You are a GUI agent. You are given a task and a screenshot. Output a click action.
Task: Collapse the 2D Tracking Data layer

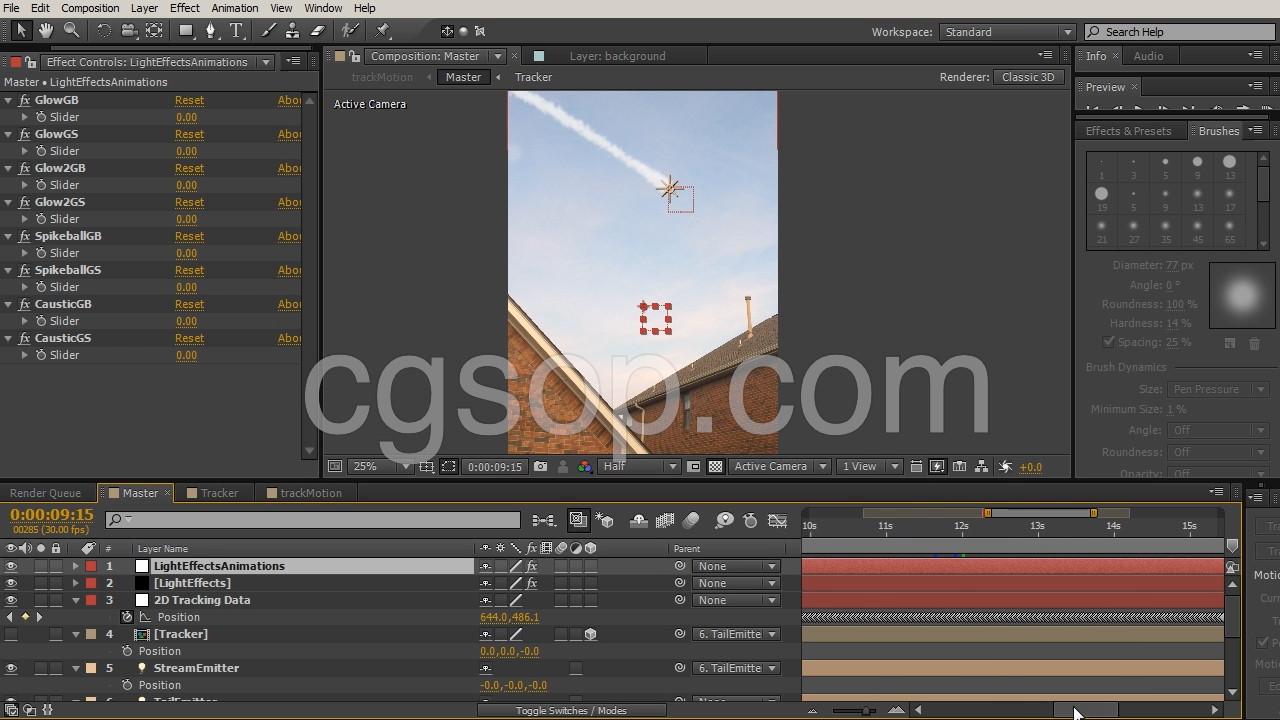[x=75, y=600]
